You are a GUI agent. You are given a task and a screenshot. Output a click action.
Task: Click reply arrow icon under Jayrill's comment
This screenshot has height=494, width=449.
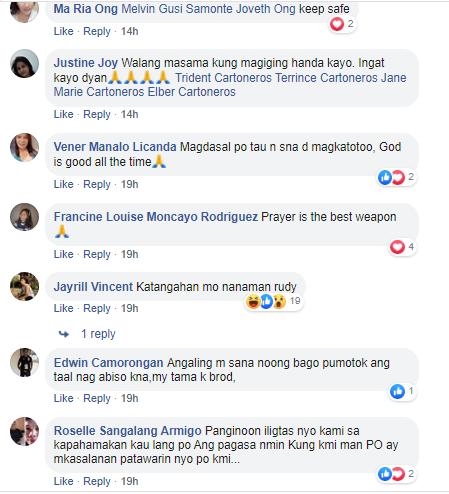(64, 334)
